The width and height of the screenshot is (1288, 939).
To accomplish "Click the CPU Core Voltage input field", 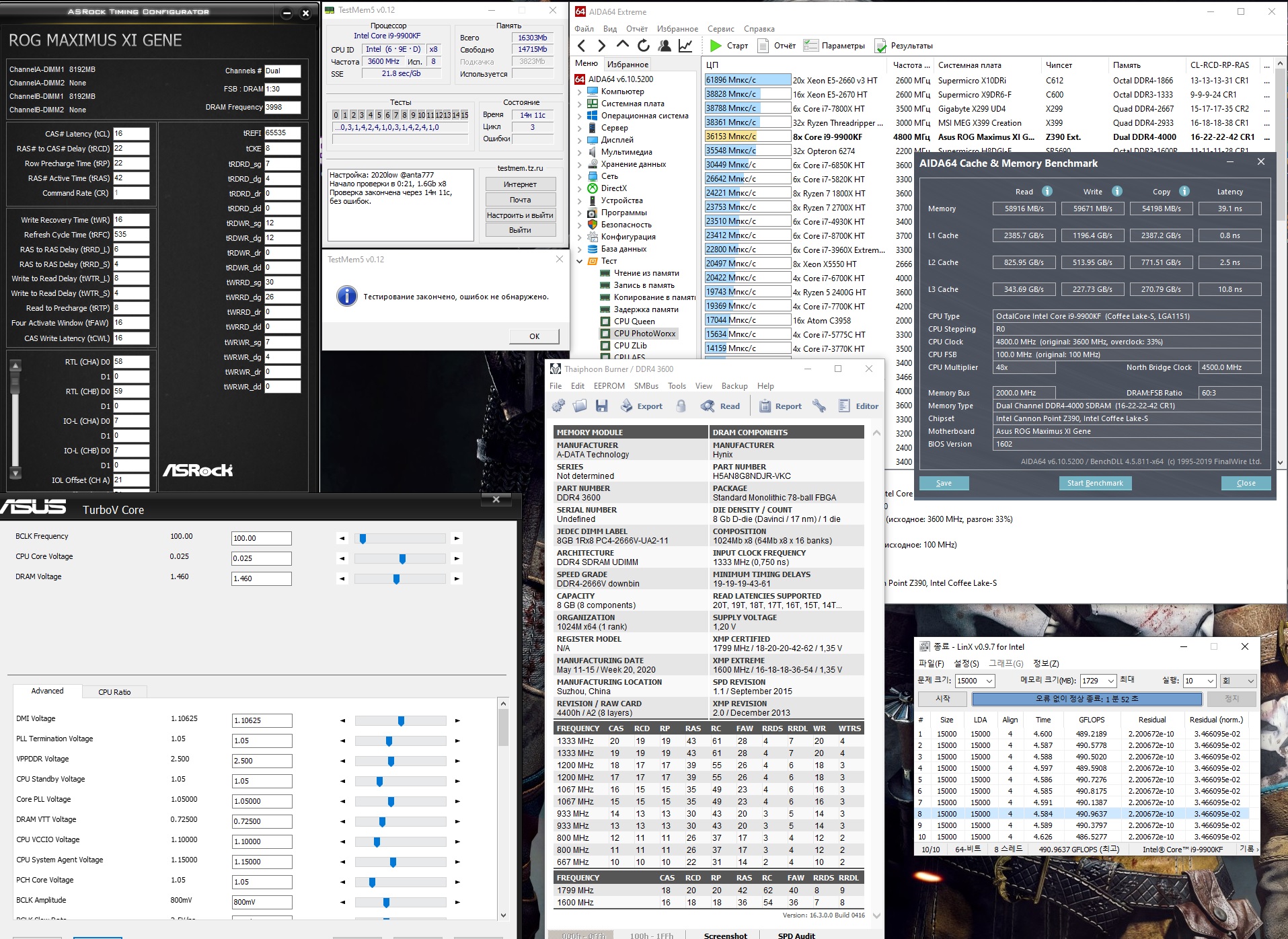I will click(261, 558).
